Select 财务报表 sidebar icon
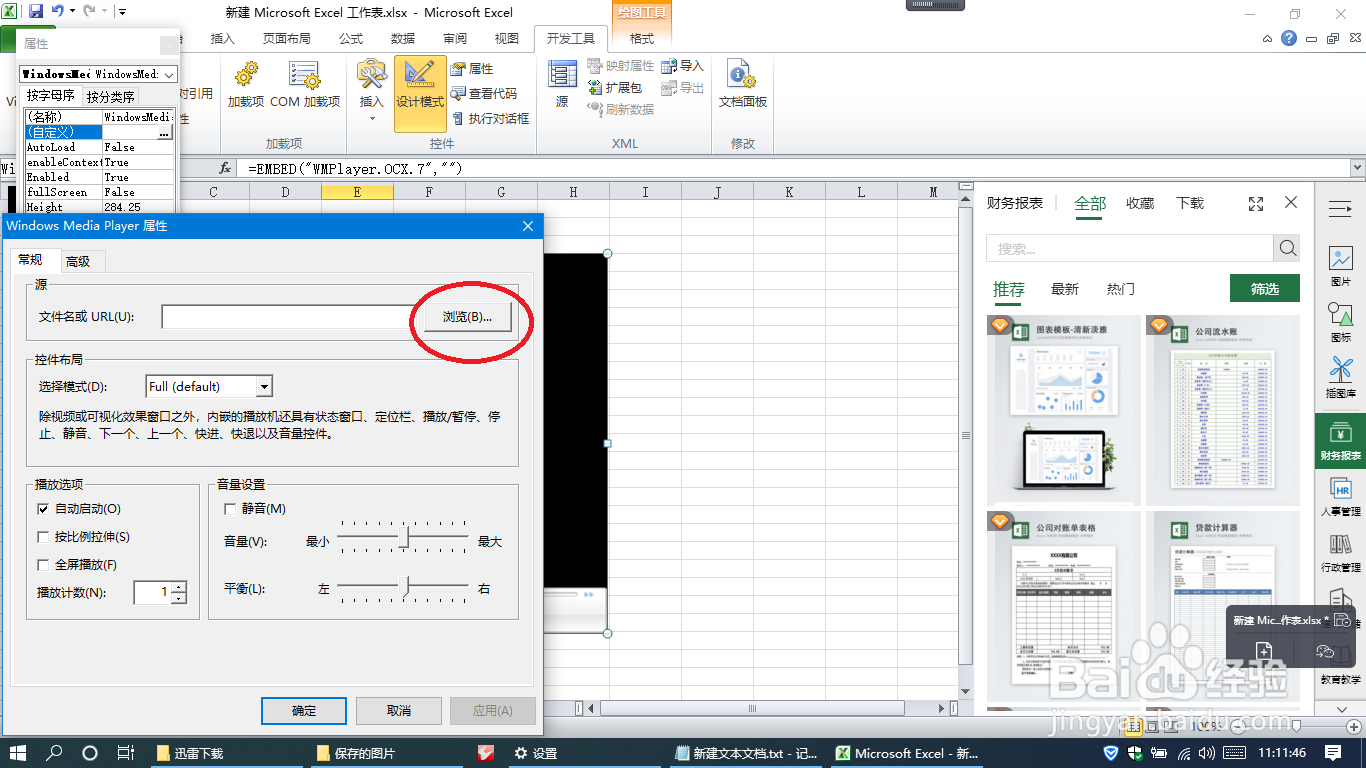This screenshot has width=1366, height=768. [x=1341, y=441]
